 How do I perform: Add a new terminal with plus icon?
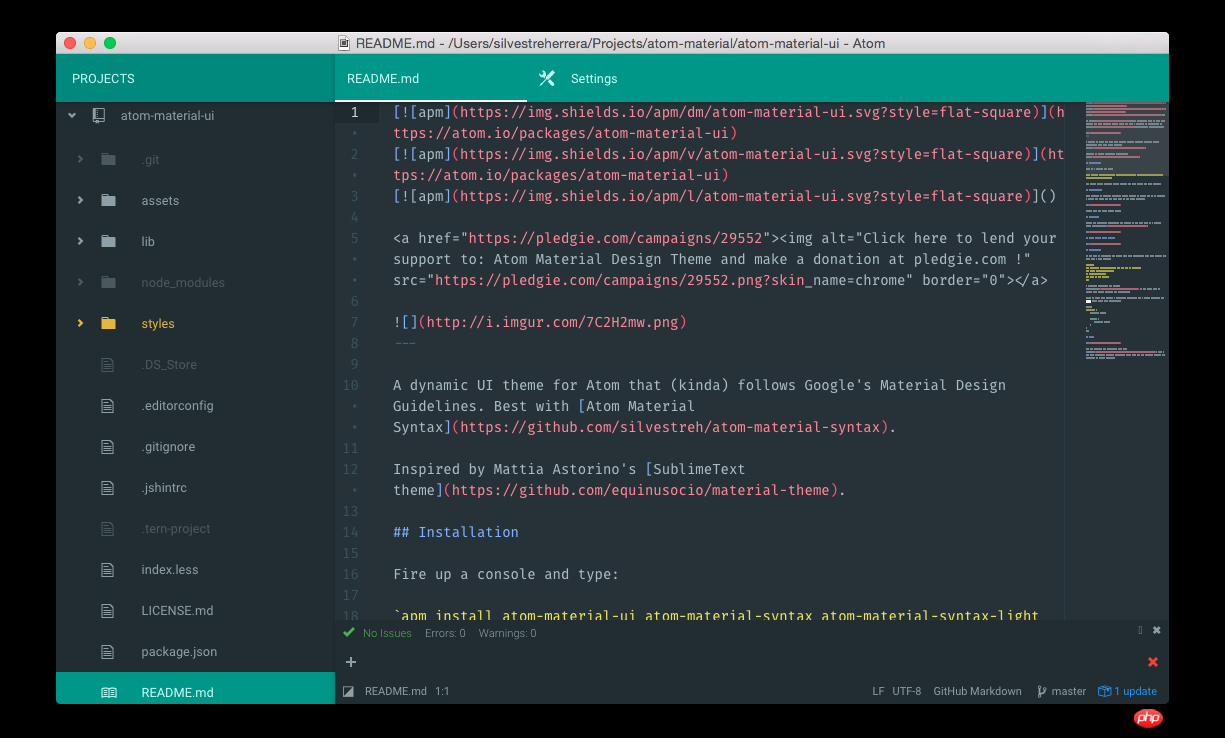[x=351, y=662]
